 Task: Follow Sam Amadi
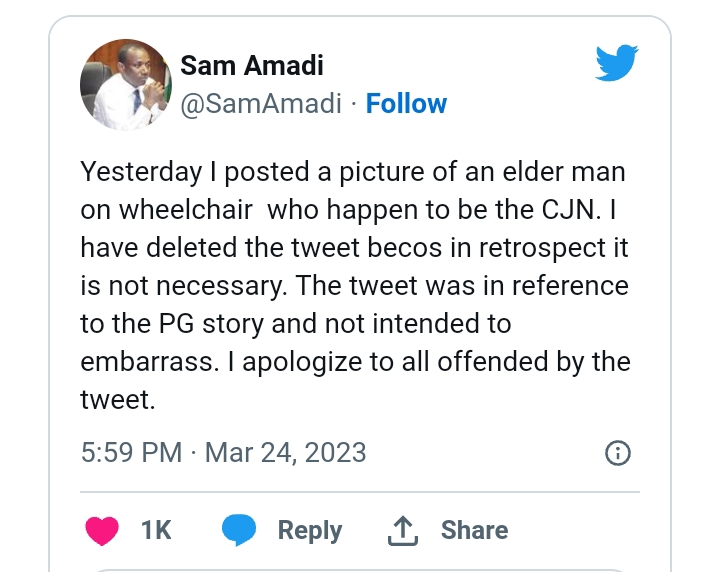[406, 104]
